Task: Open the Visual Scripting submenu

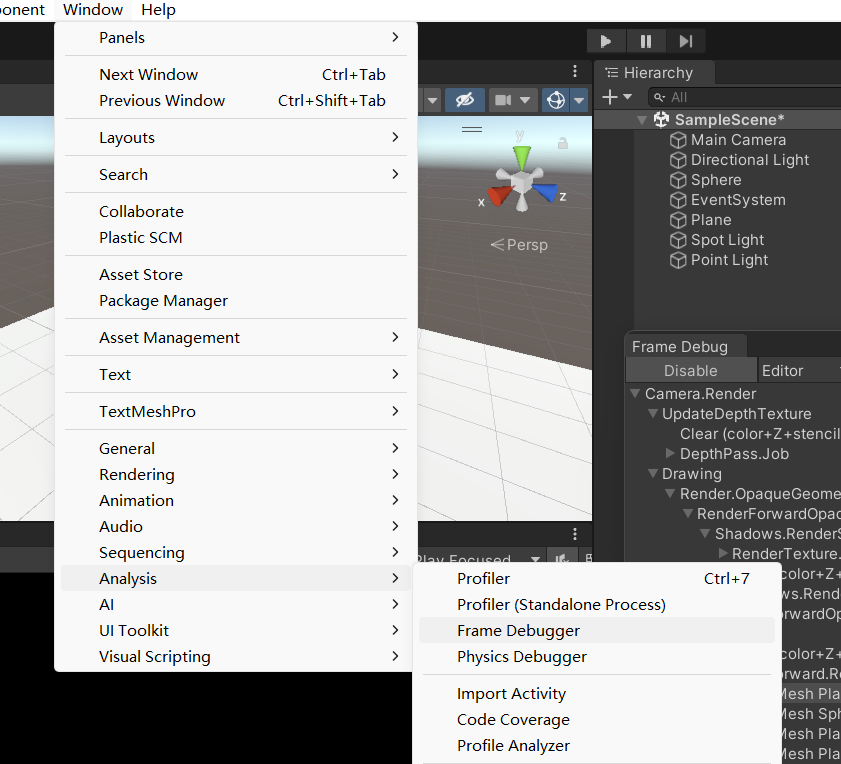Action: click(x=236, y=657)
